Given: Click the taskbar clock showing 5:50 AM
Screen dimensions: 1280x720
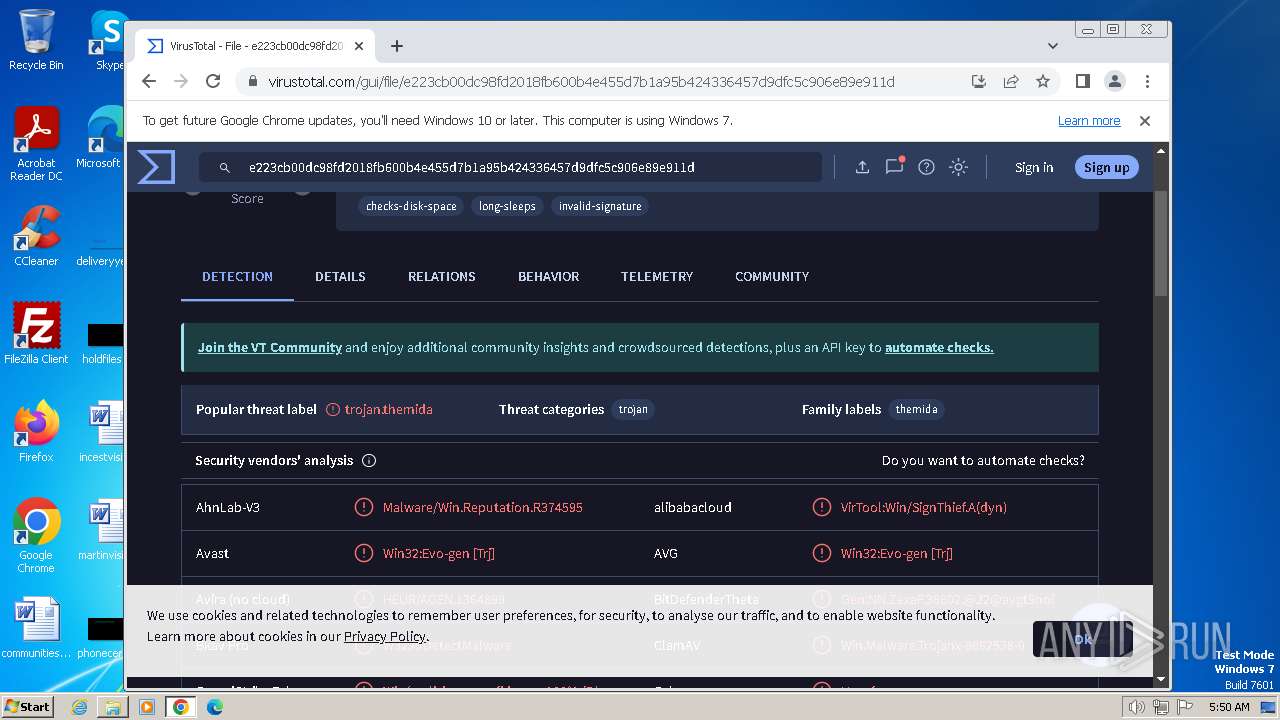Looking at the screenshot, I should coord(1229,707).
